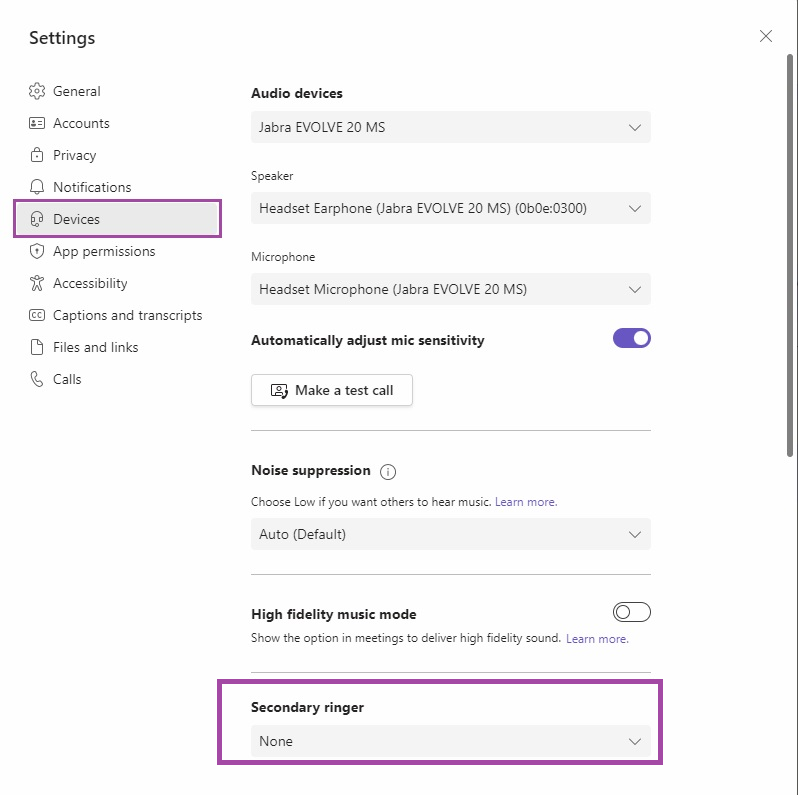Disable Automatically adjust mic sensitivity toggle
798x795 pixels.
click(x=632, y=338)
